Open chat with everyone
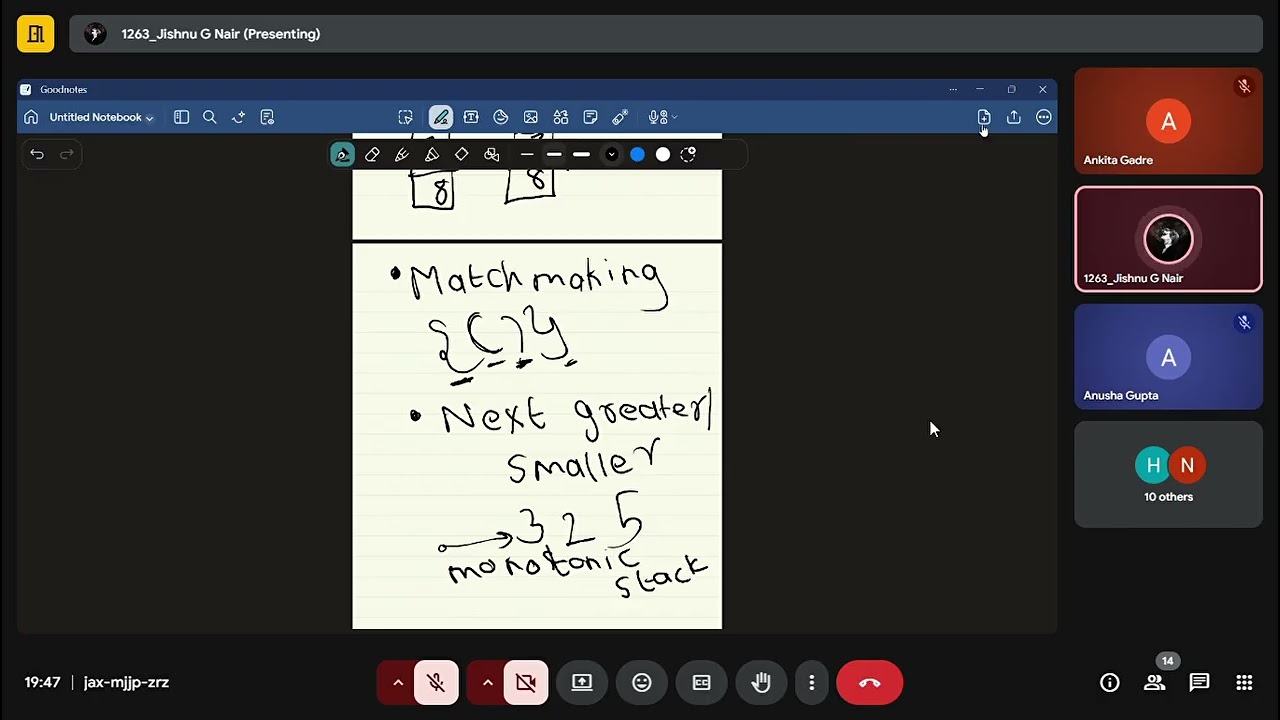1280x720 pixels. click(x=1199, y=682)
